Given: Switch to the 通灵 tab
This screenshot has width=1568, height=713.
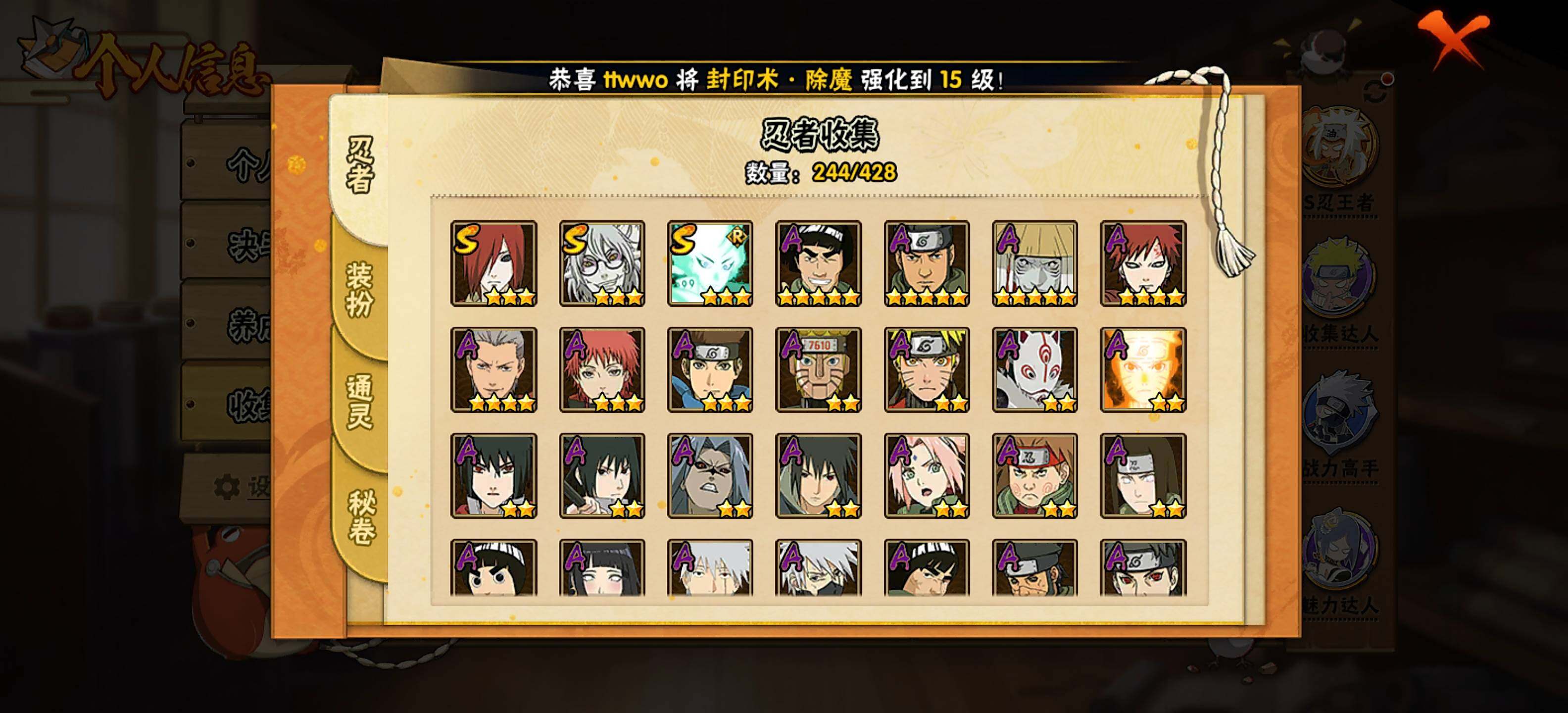Looking at the screenshot, I should coord(360,402).
